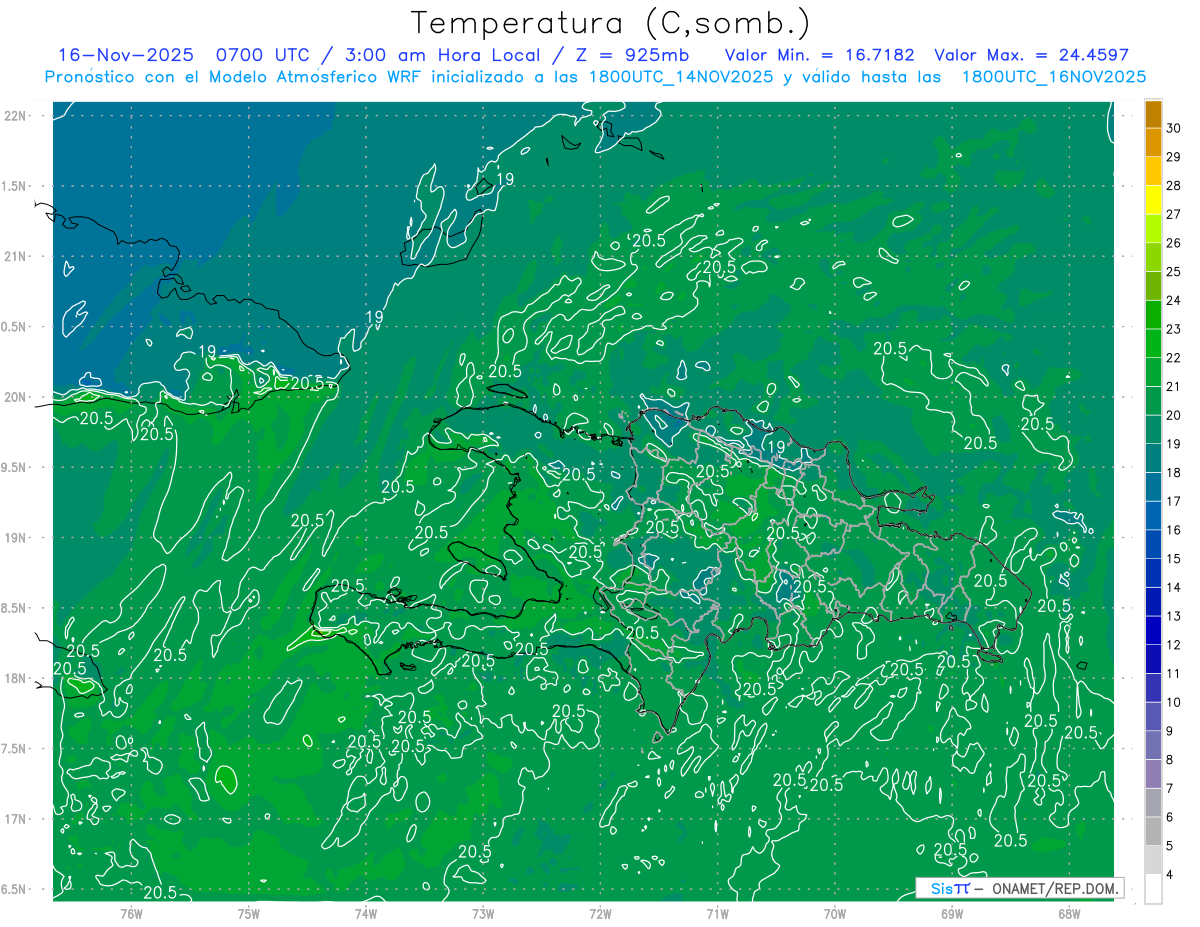Viewport: 1200px width, 927px height.
Task: Click color scale label '20'
Action: pyautogui.click(x=1174, y=415)
